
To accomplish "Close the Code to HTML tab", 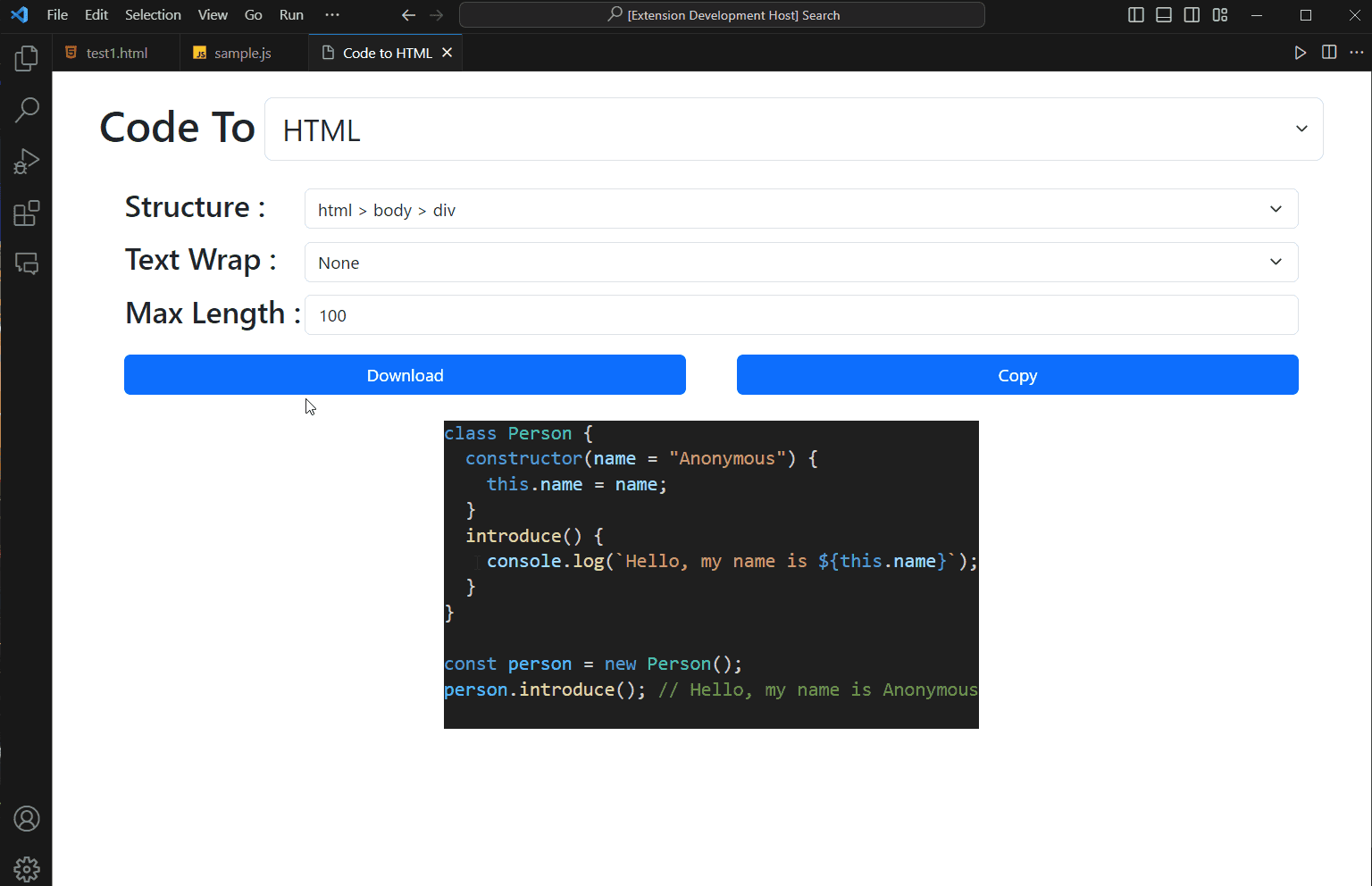I will 447,53.
